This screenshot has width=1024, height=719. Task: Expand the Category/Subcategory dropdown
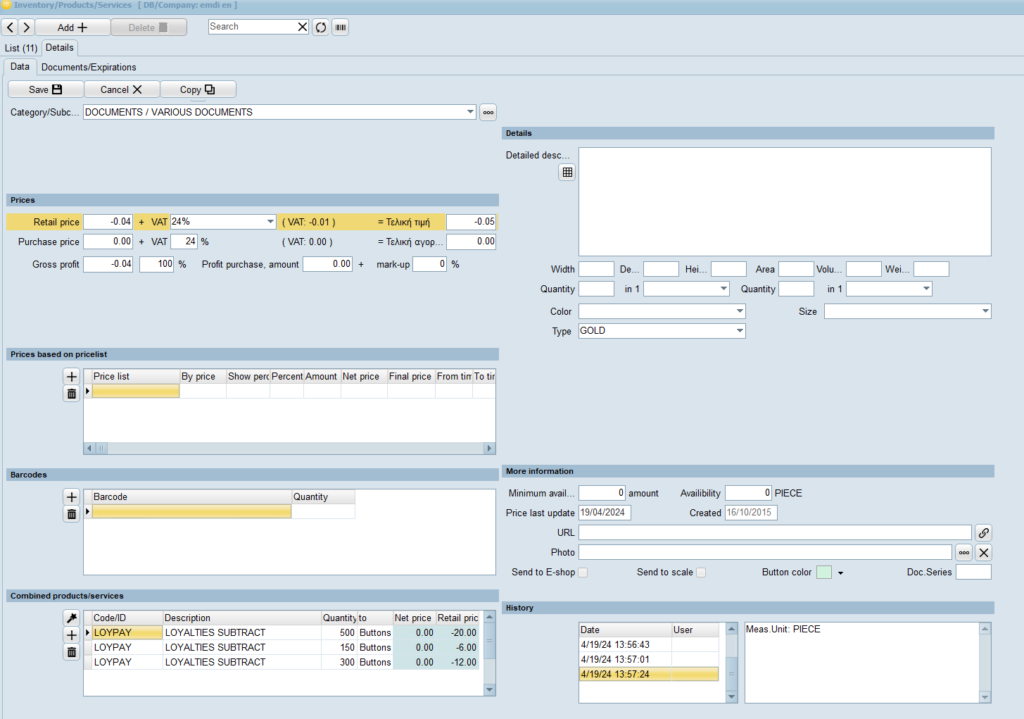(471, 112)
